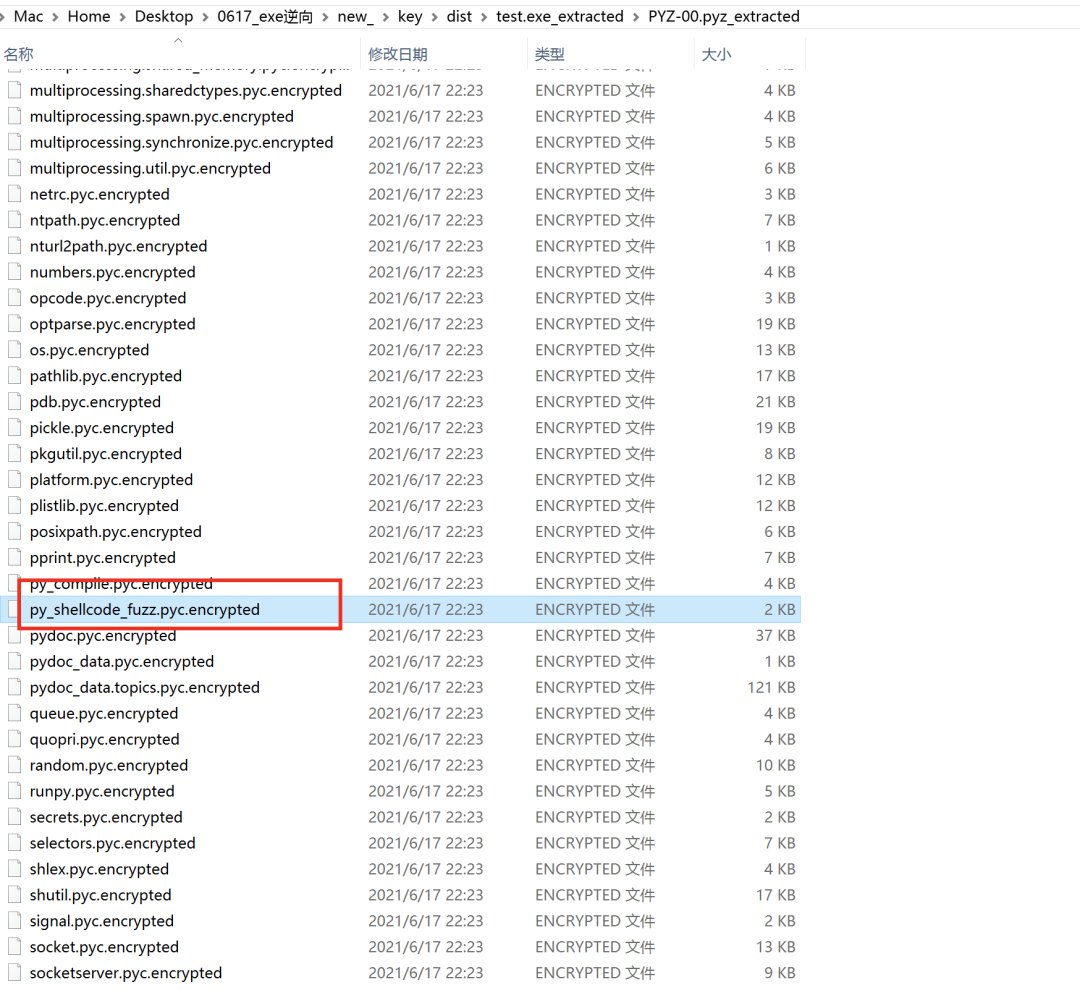Screen dimensions: 1080x990
Task: Click the file icon of py_shellcode_fuzz.pyc.encrypted
Action: pyautogui.click(x=14, y=610)
